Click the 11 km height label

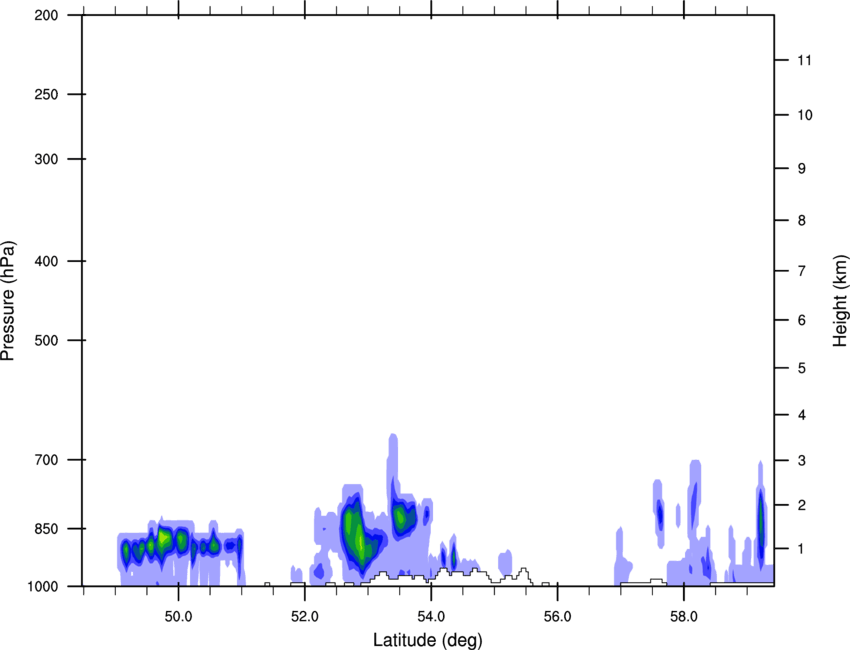point(804,60)
